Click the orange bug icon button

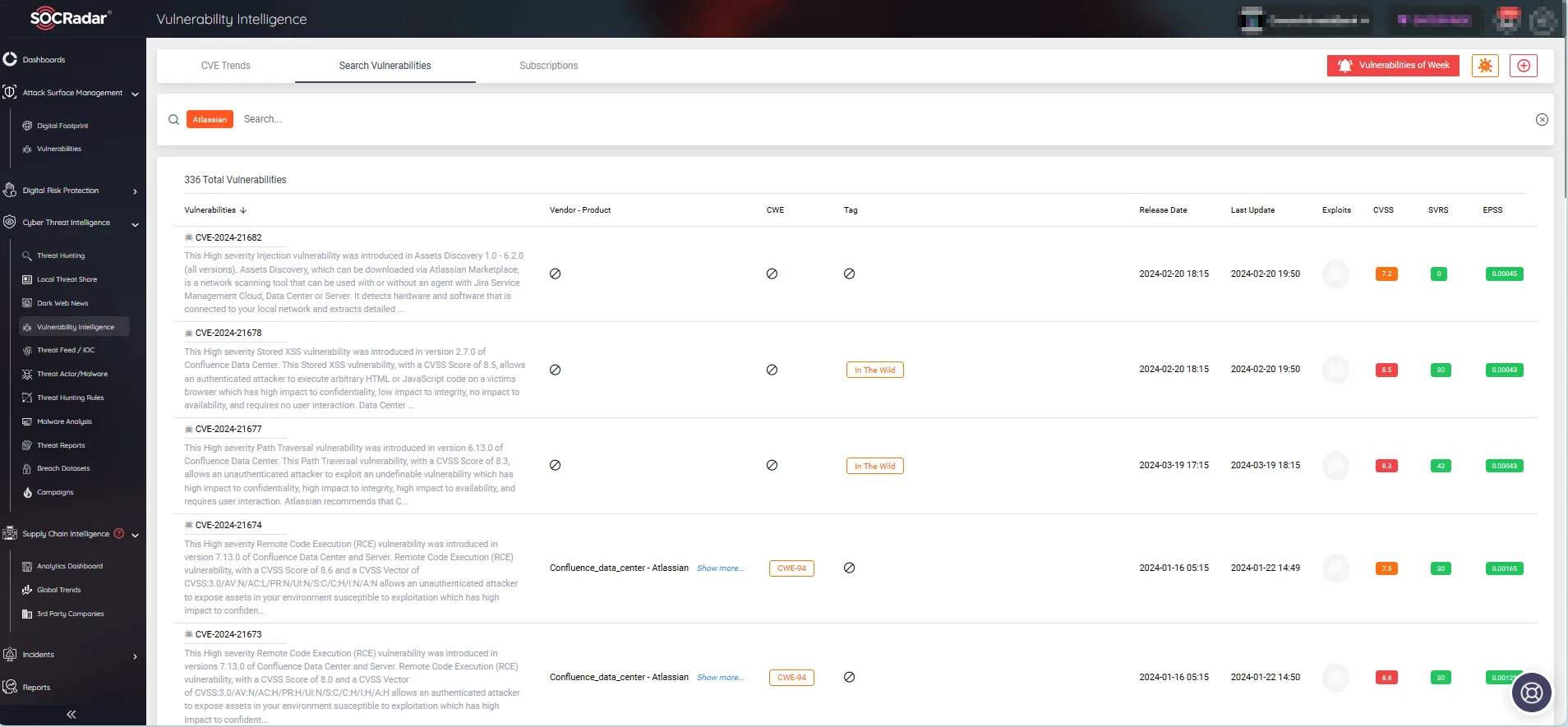point(1485,66)
